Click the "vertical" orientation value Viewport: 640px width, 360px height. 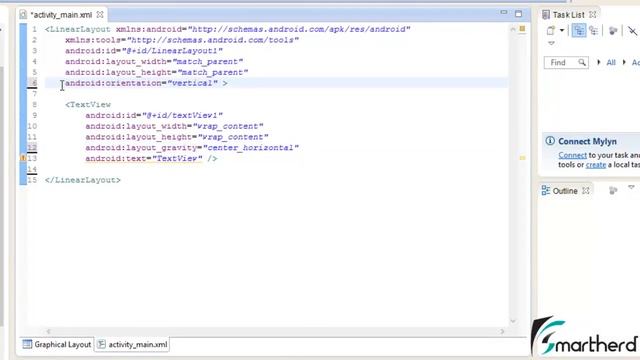pos(192,83)
